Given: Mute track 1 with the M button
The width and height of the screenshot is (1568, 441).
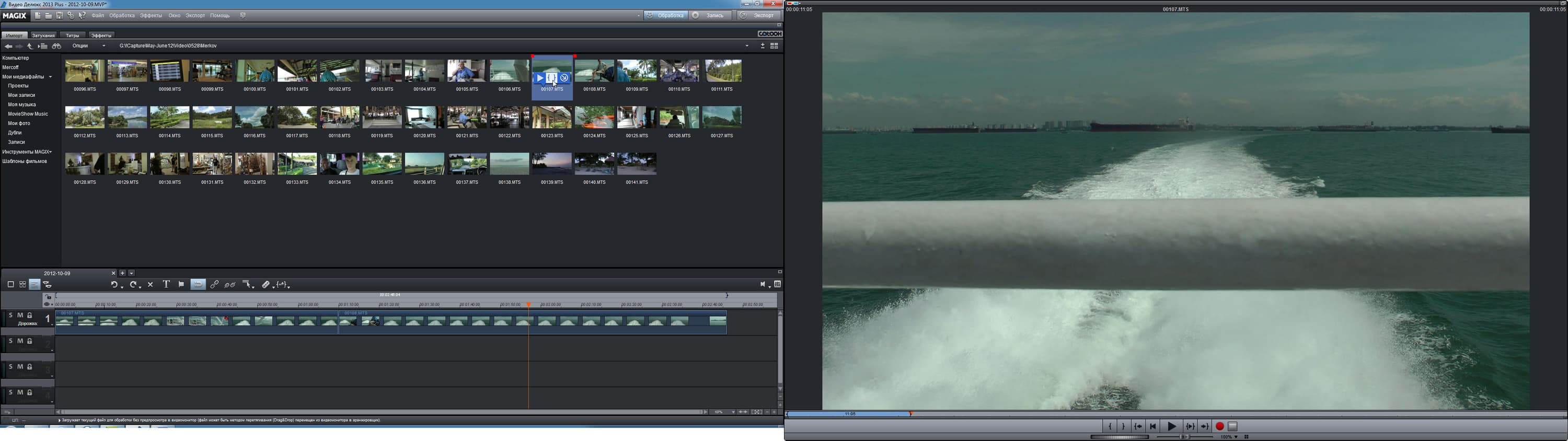Looking at the screenshot, I should 20,316.
